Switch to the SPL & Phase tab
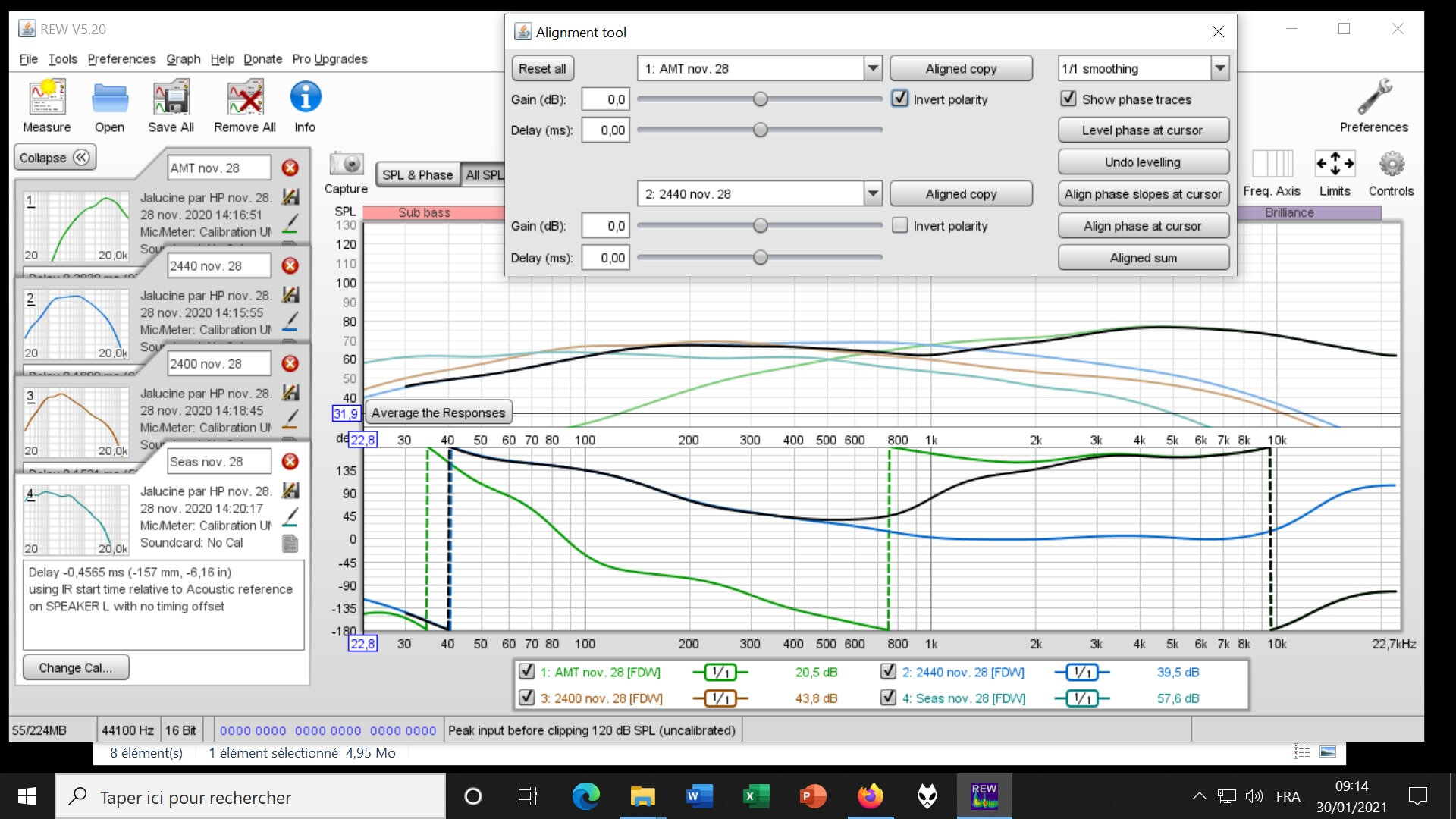 417,174
